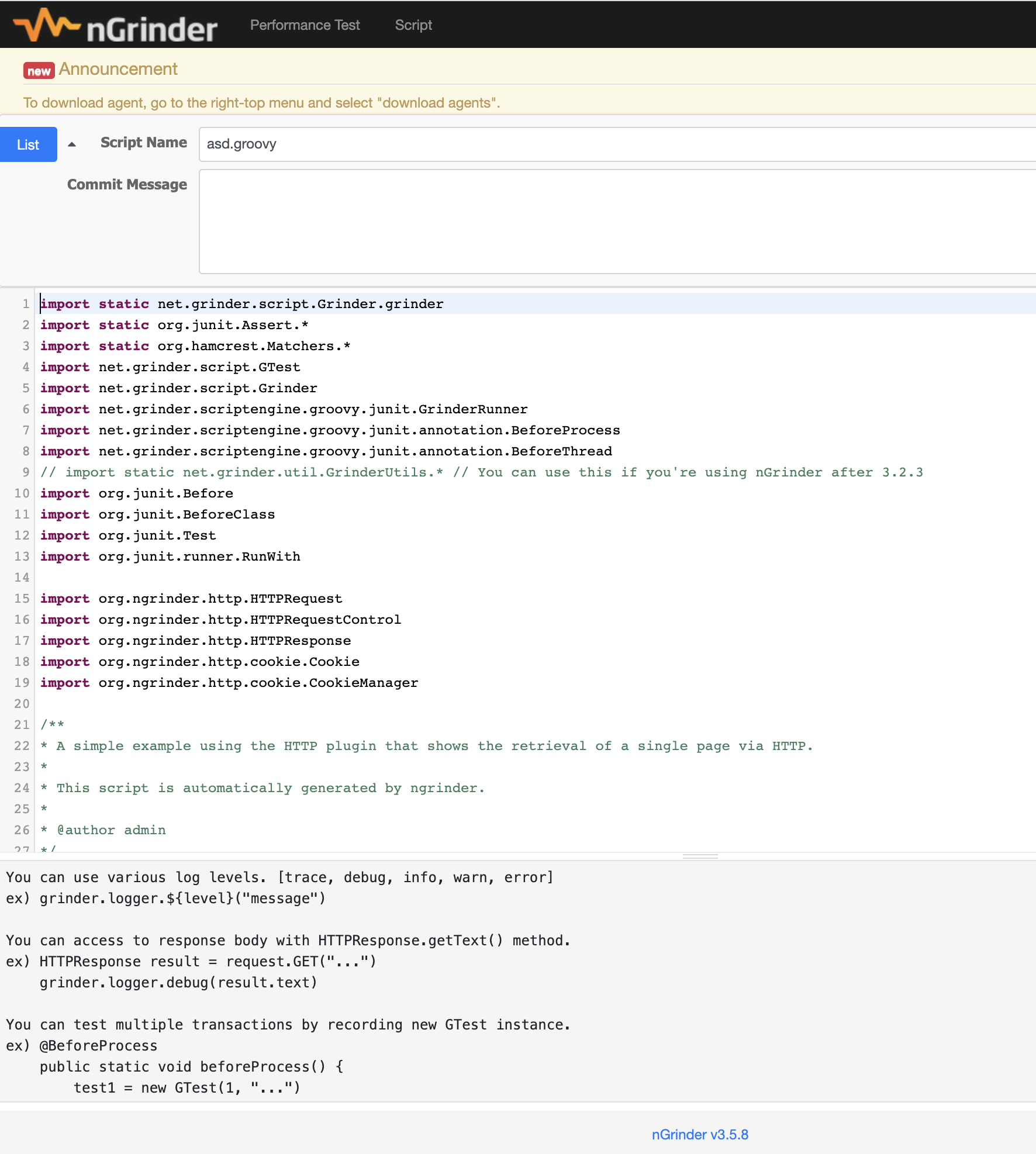Click the line importing org.junit.Assert.*

click(174, 325)
